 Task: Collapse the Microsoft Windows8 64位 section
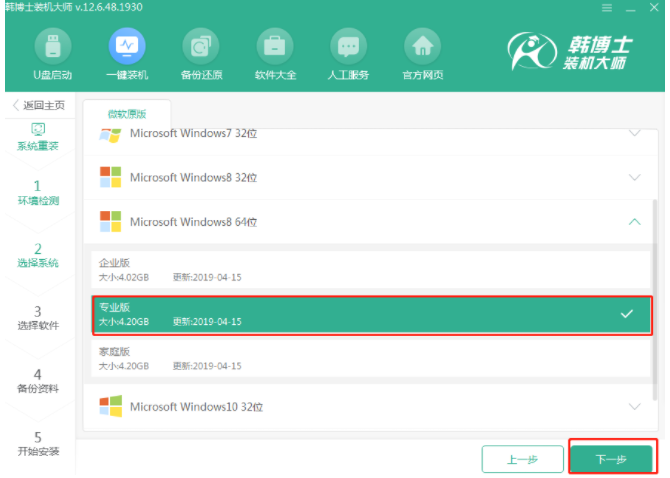634,221
